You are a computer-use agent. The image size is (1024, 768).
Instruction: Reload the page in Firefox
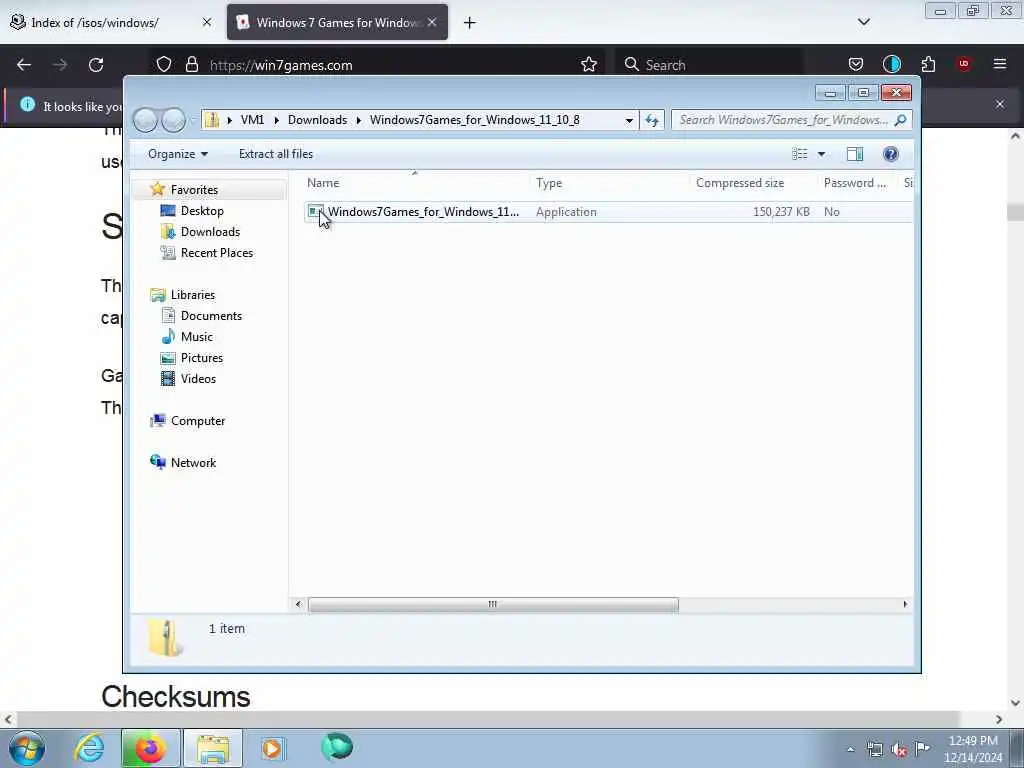tap(96, 65)
